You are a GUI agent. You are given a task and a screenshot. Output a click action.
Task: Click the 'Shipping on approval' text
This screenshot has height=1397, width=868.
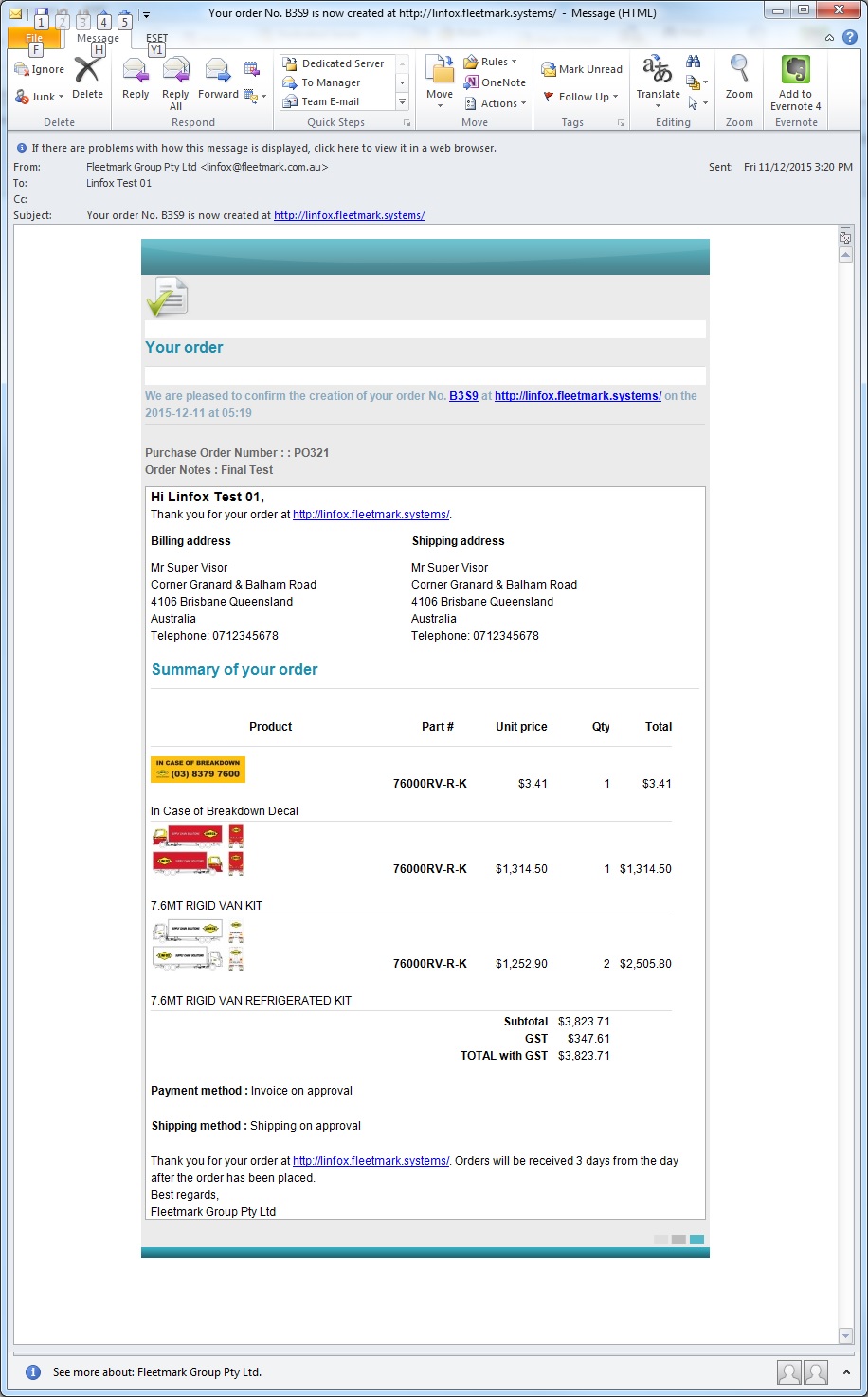pos(305,1126)
